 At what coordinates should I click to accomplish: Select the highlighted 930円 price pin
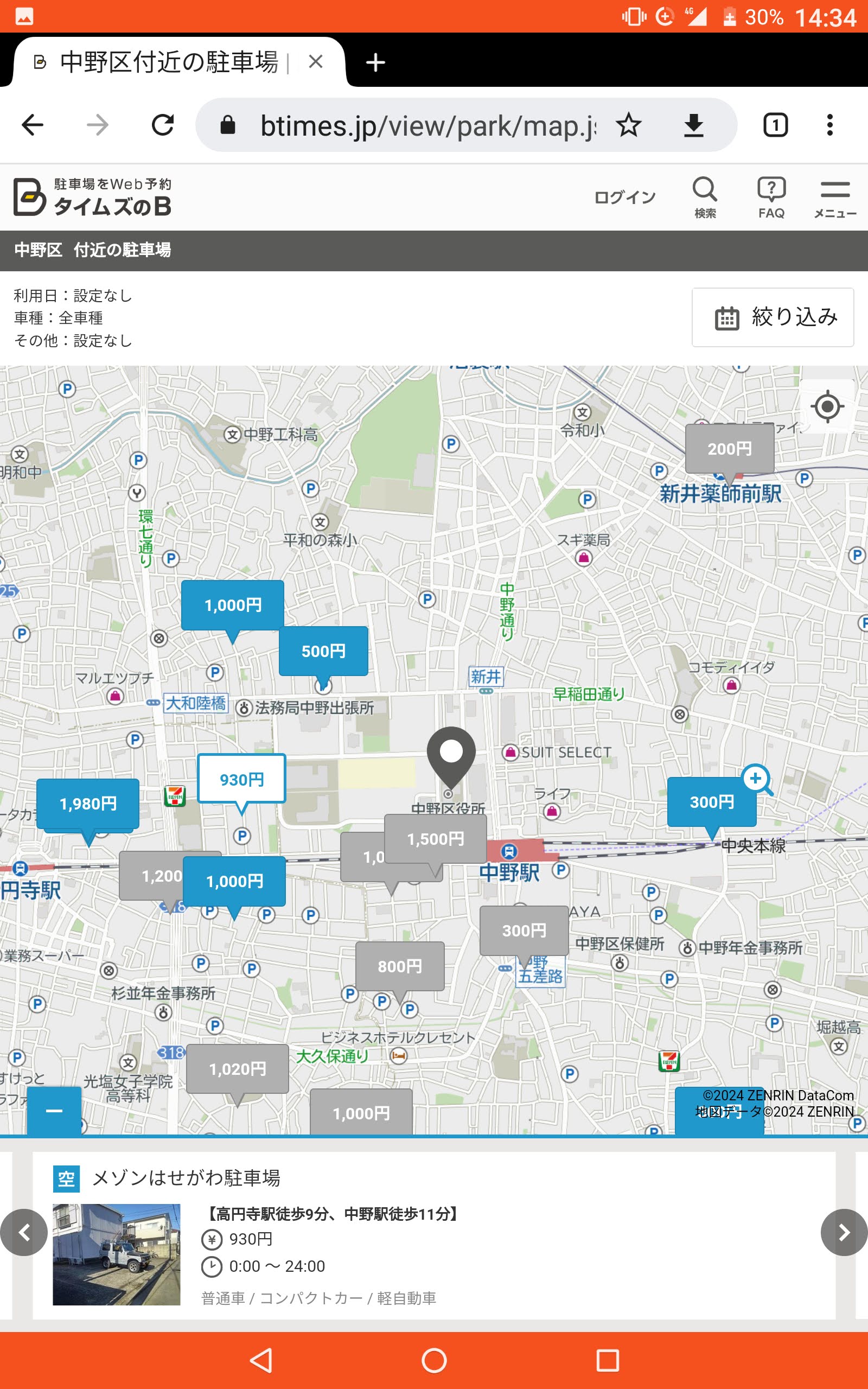[241, 779]
